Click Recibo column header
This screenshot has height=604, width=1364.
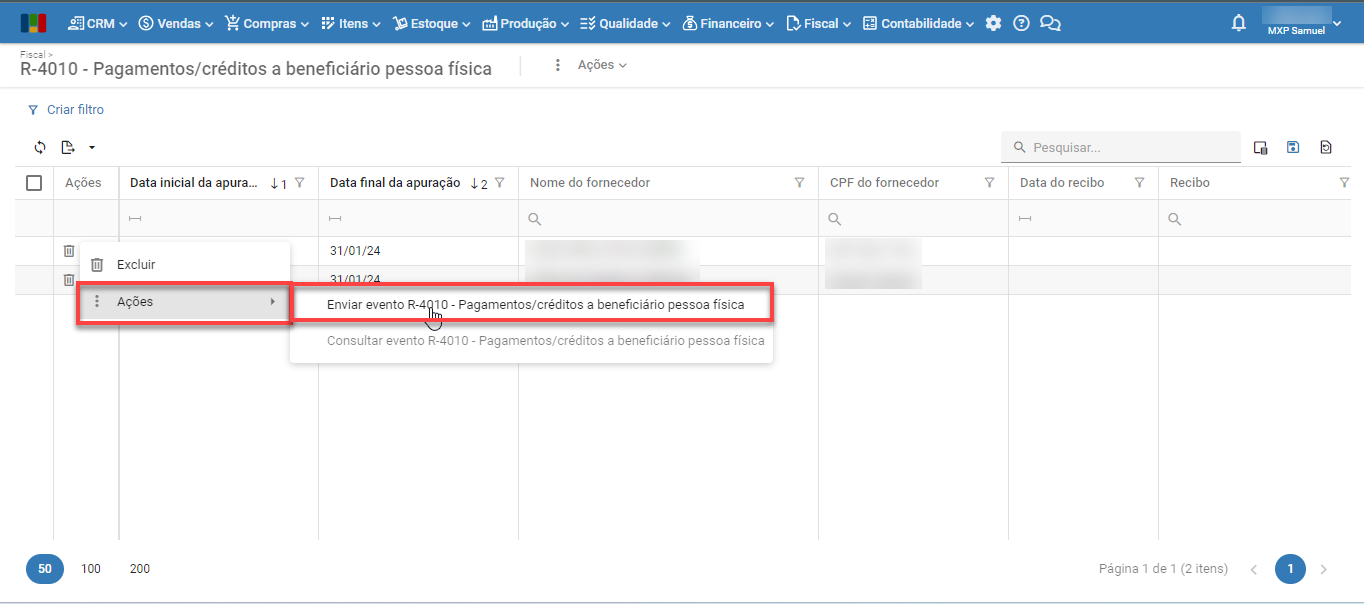1190,183
